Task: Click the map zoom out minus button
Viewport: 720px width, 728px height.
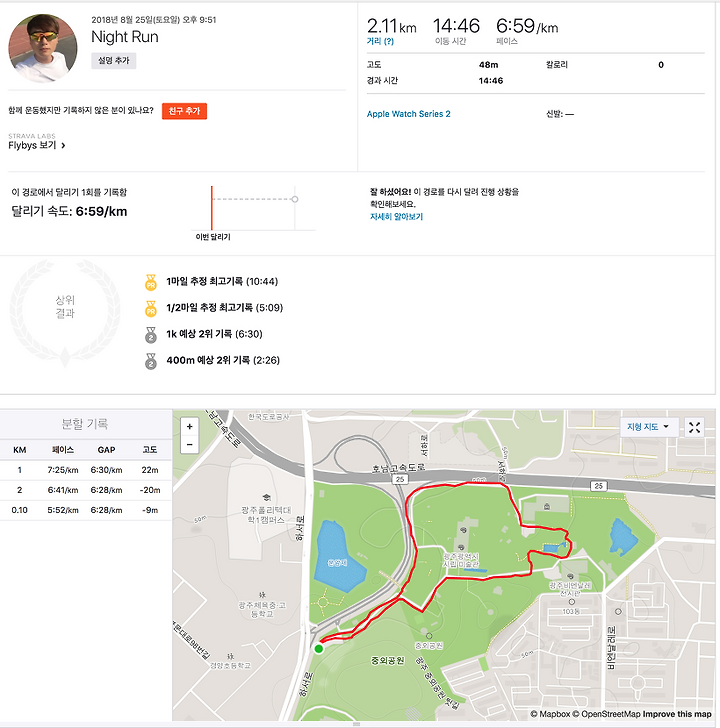Action: tap(189, 444)
